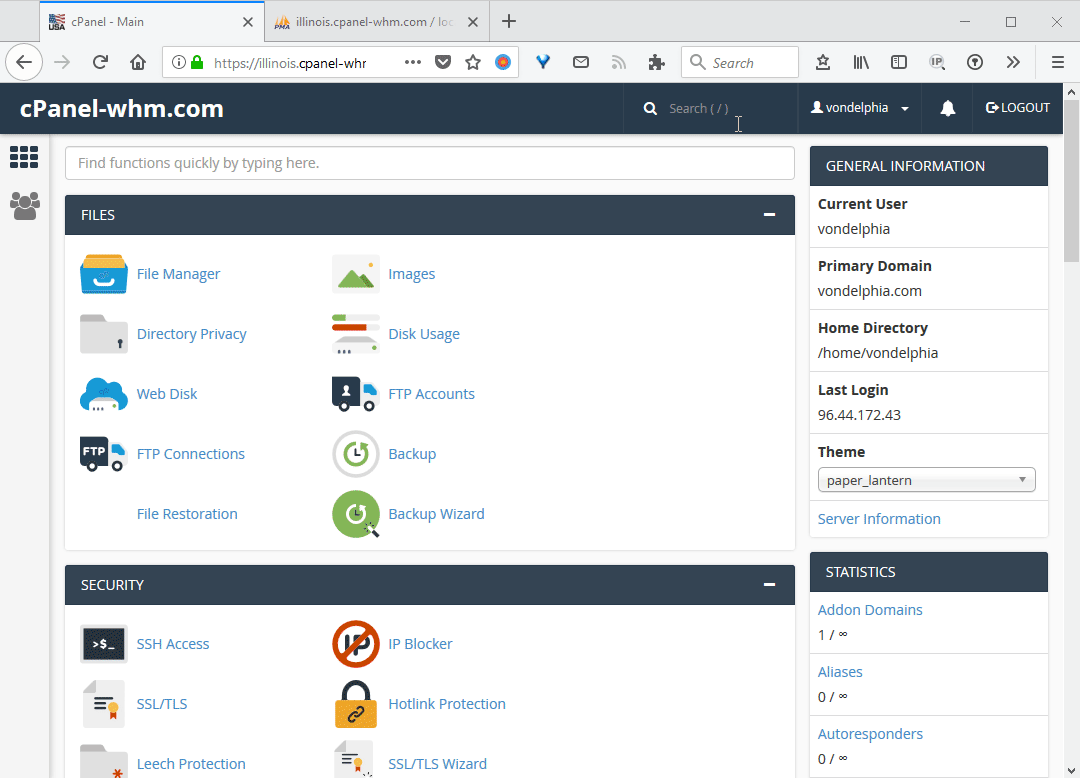1080x778 pixels.
Task: Click the Aliases statistics link
Action: pos(840,672)
